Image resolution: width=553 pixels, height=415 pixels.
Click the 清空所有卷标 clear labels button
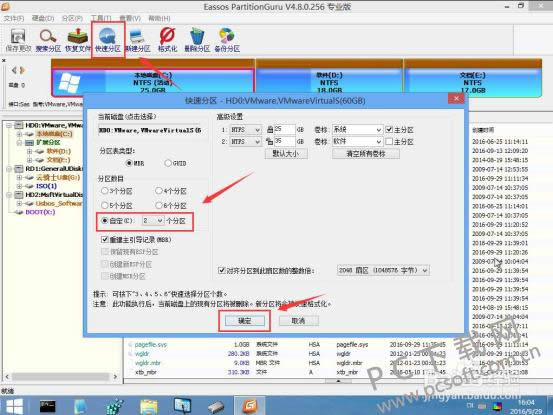pos(366,154)
